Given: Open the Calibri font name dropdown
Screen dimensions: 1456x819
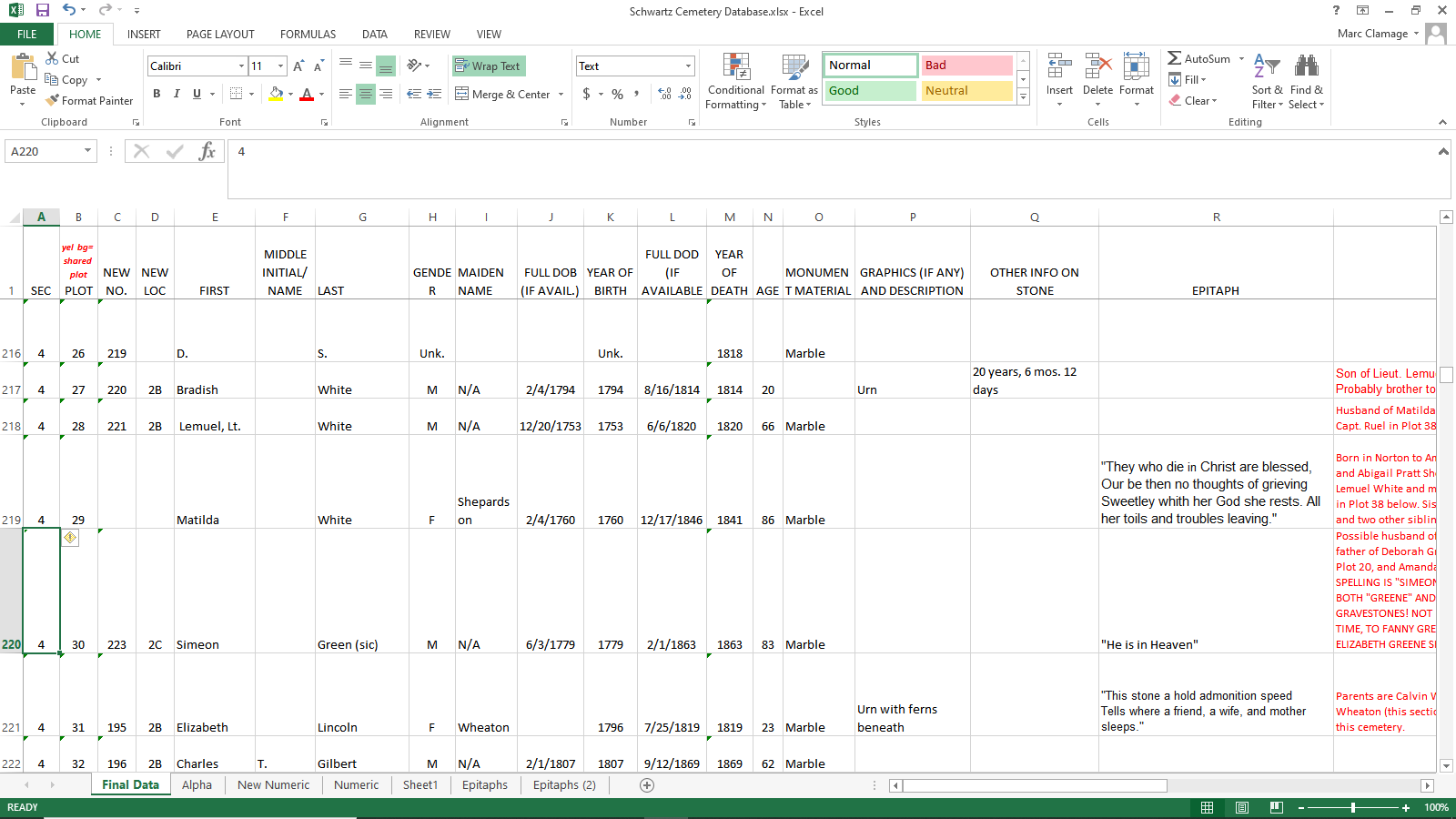Looking at the screenshot, I should point(241,66).
